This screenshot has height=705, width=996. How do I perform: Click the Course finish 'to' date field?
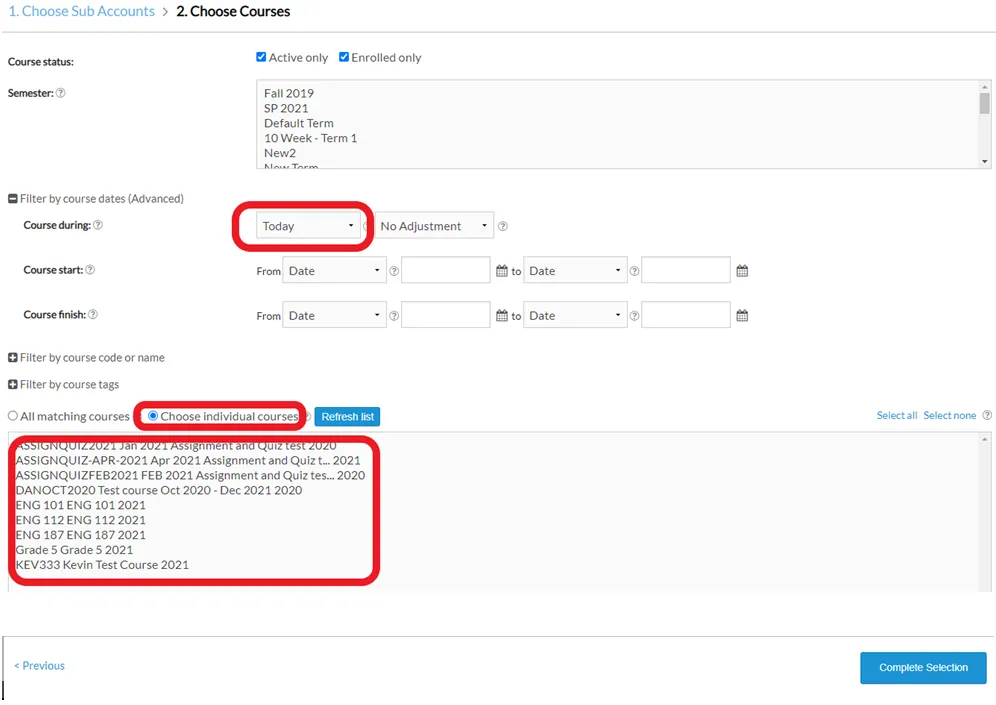pyautogui.click(x=686, y=316)
